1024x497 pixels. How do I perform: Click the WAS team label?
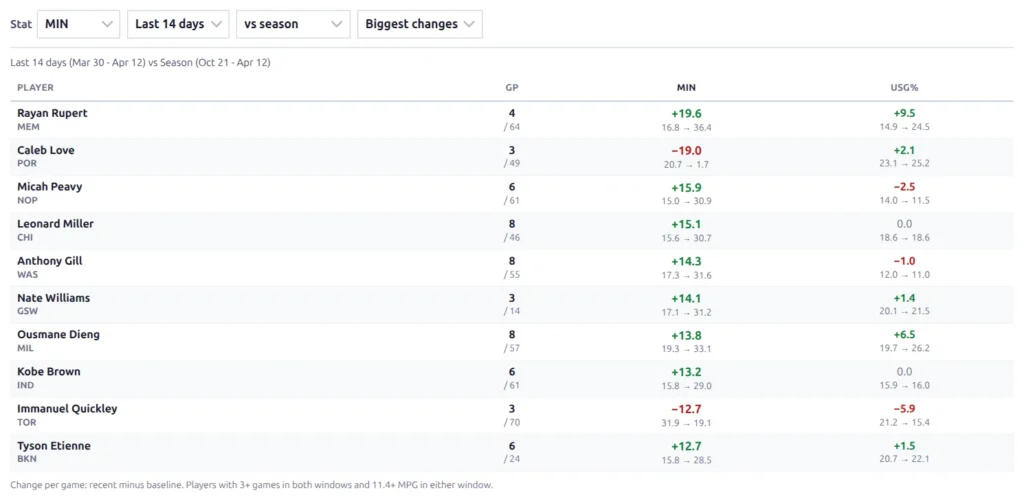point(27,274)
